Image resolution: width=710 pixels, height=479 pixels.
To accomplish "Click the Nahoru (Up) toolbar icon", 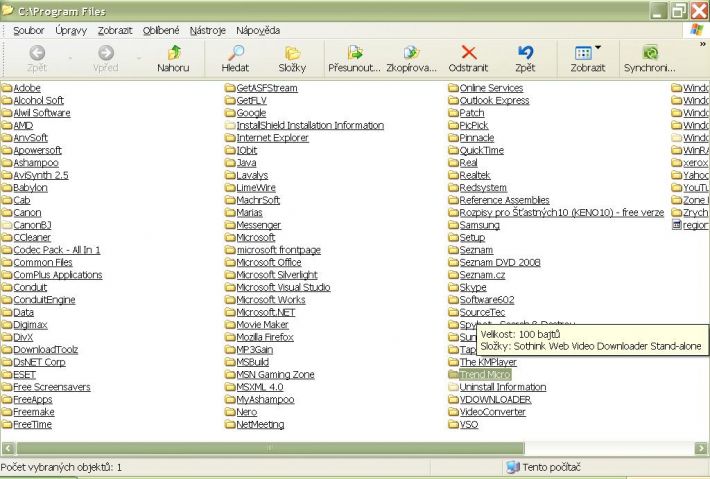I will click(174, 53).
